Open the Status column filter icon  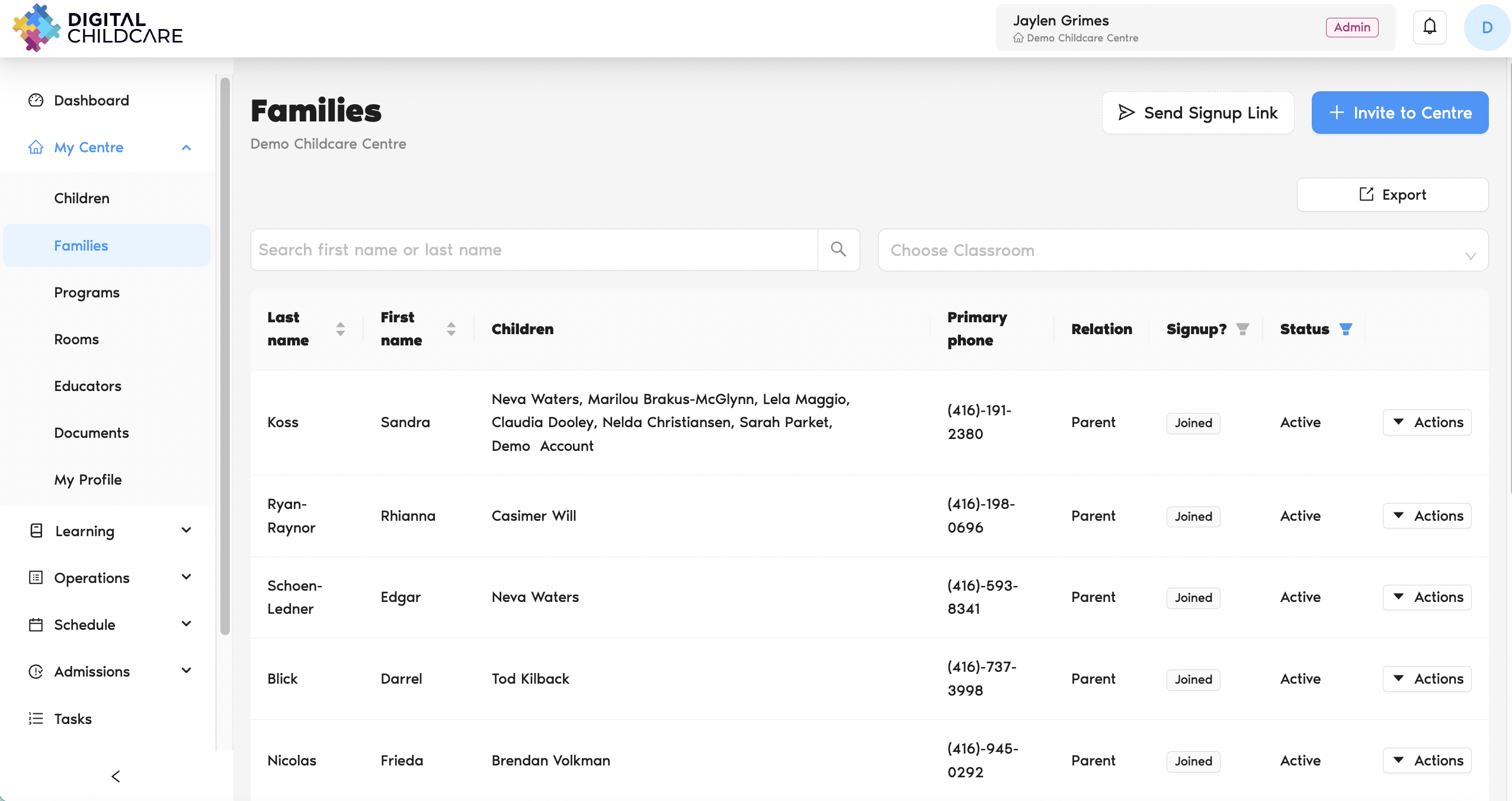click(1346, 329)
